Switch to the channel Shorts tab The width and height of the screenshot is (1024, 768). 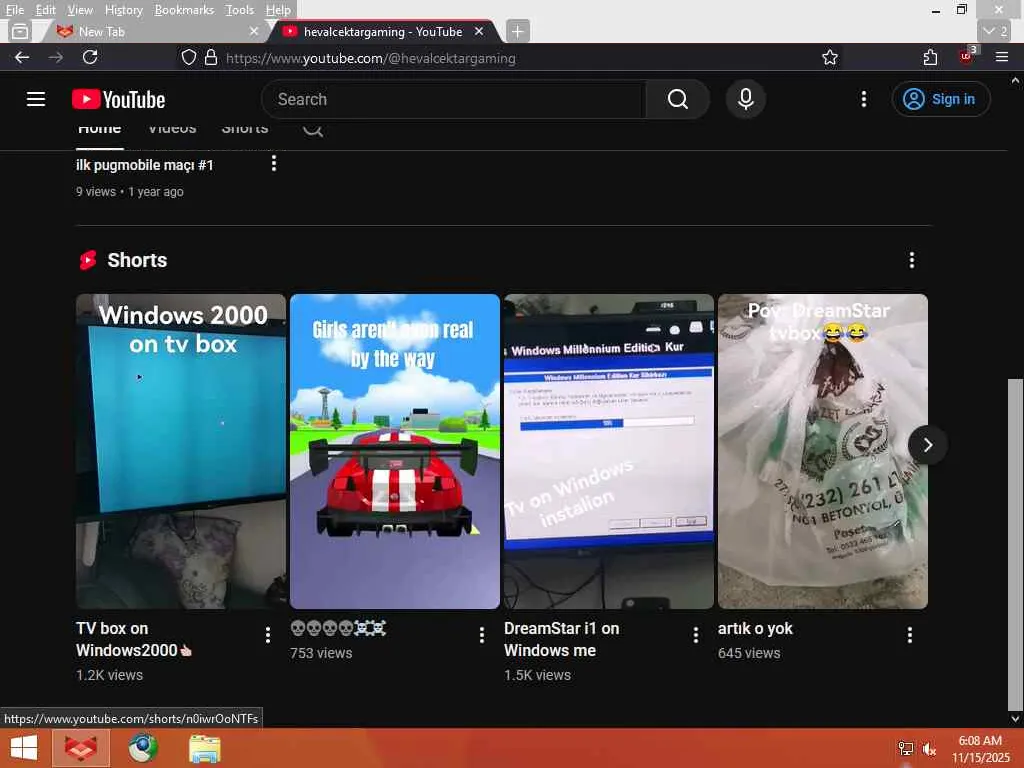point(245,131)
